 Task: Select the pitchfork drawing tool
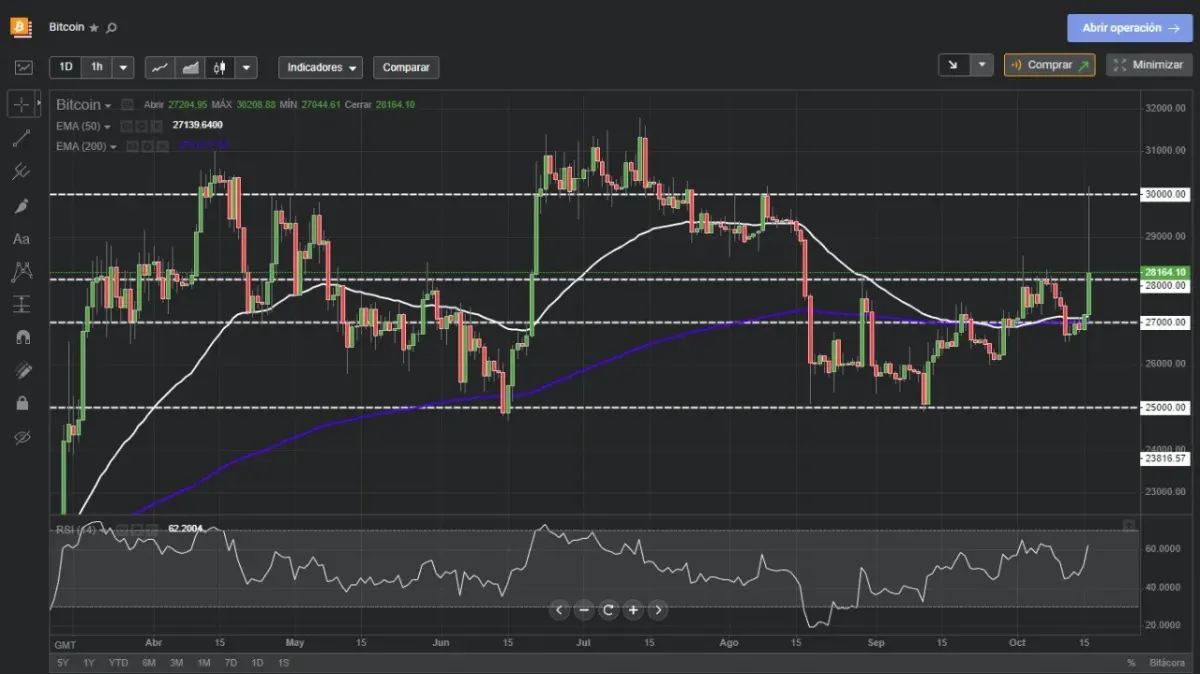[x=22, y=172]
